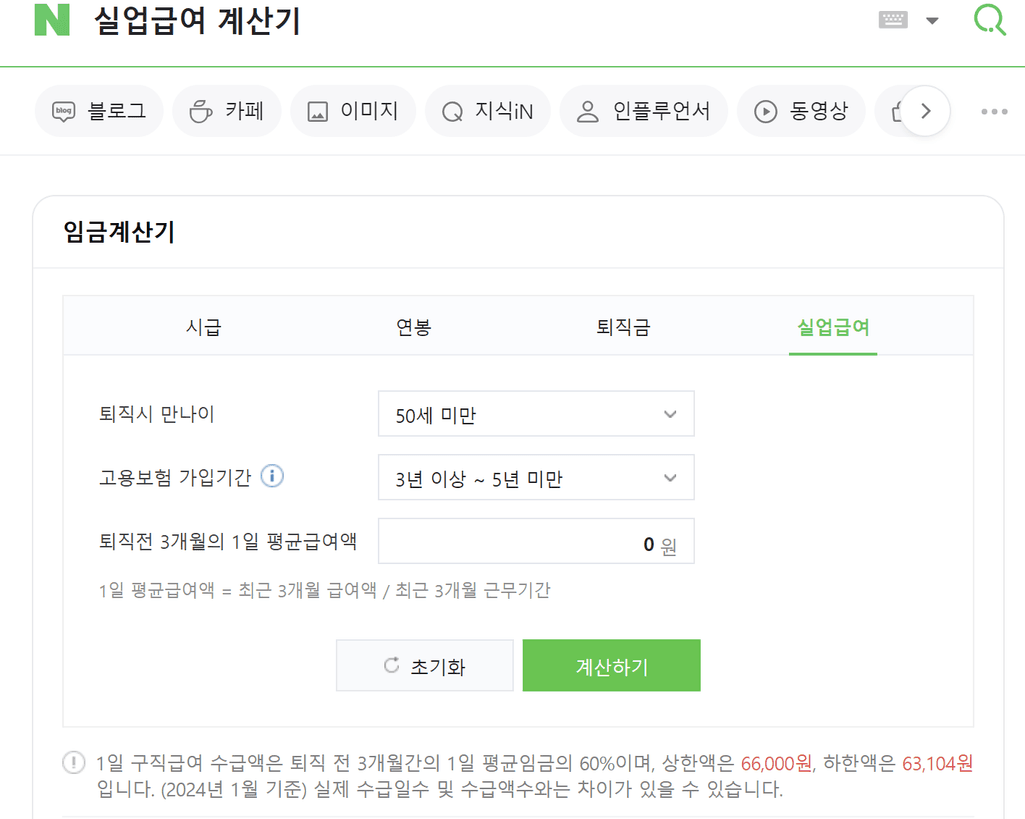Click the green Naver N logo

[52, 20]
